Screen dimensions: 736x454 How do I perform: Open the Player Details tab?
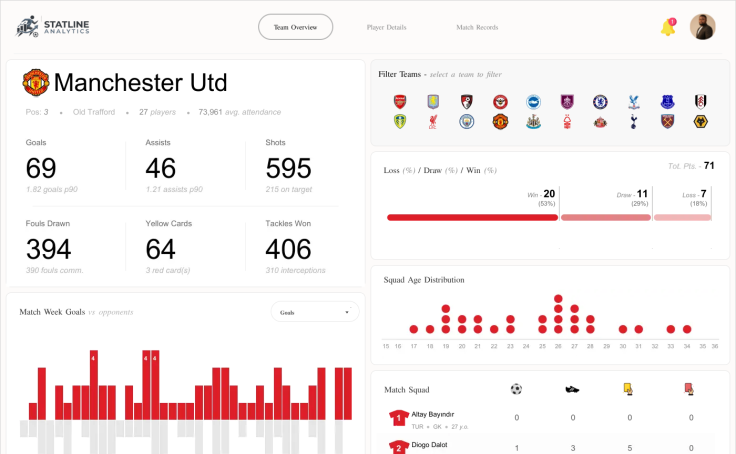click(x=386, y=27)
